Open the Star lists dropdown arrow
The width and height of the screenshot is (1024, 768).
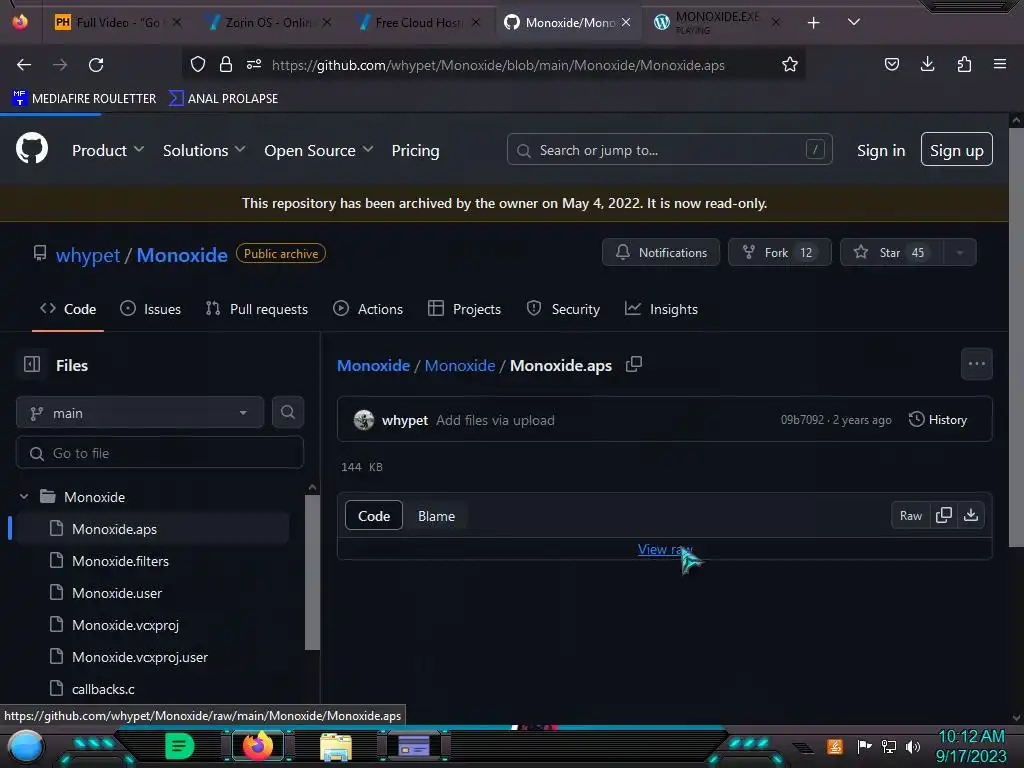[959, 253]
